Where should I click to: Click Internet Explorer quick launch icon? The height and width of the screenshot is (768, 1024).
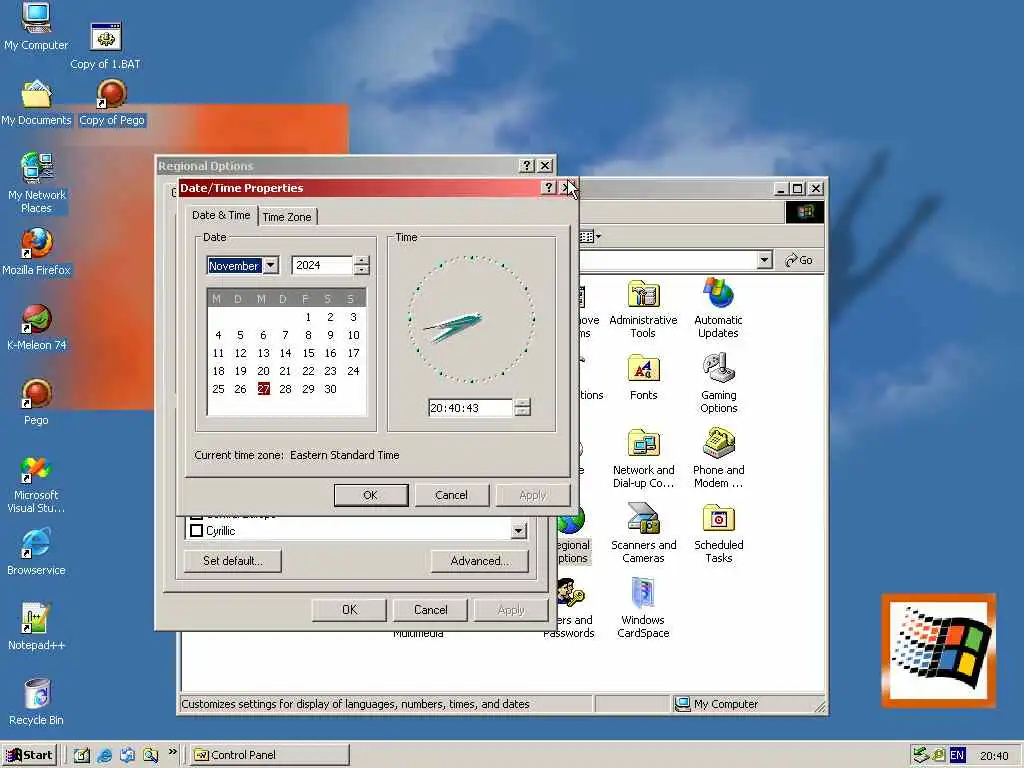(x=104, y=755)
